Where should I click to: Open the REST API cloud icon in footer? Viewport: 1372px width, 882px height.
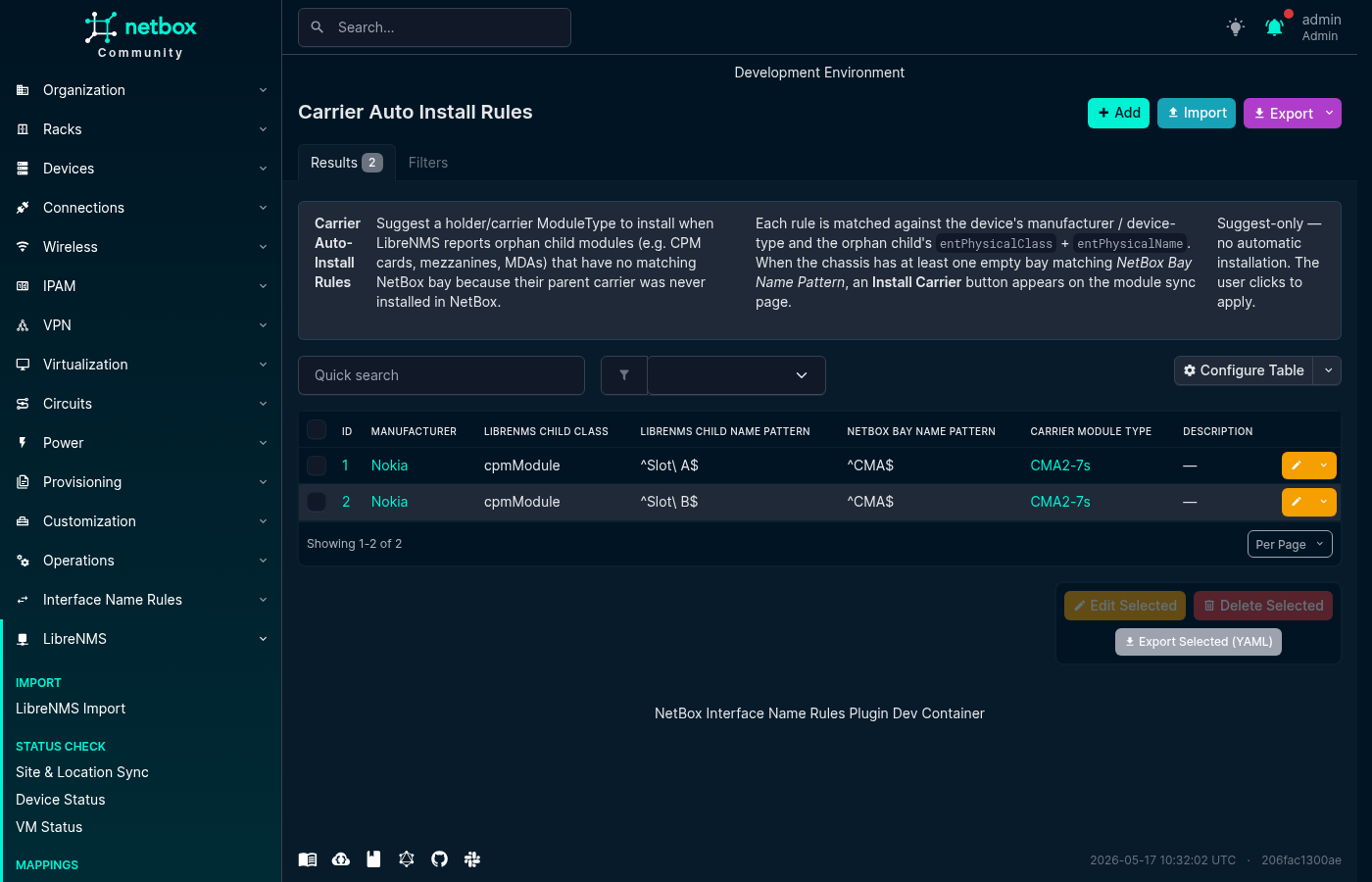pyautogui.click(x=341, y=859)
